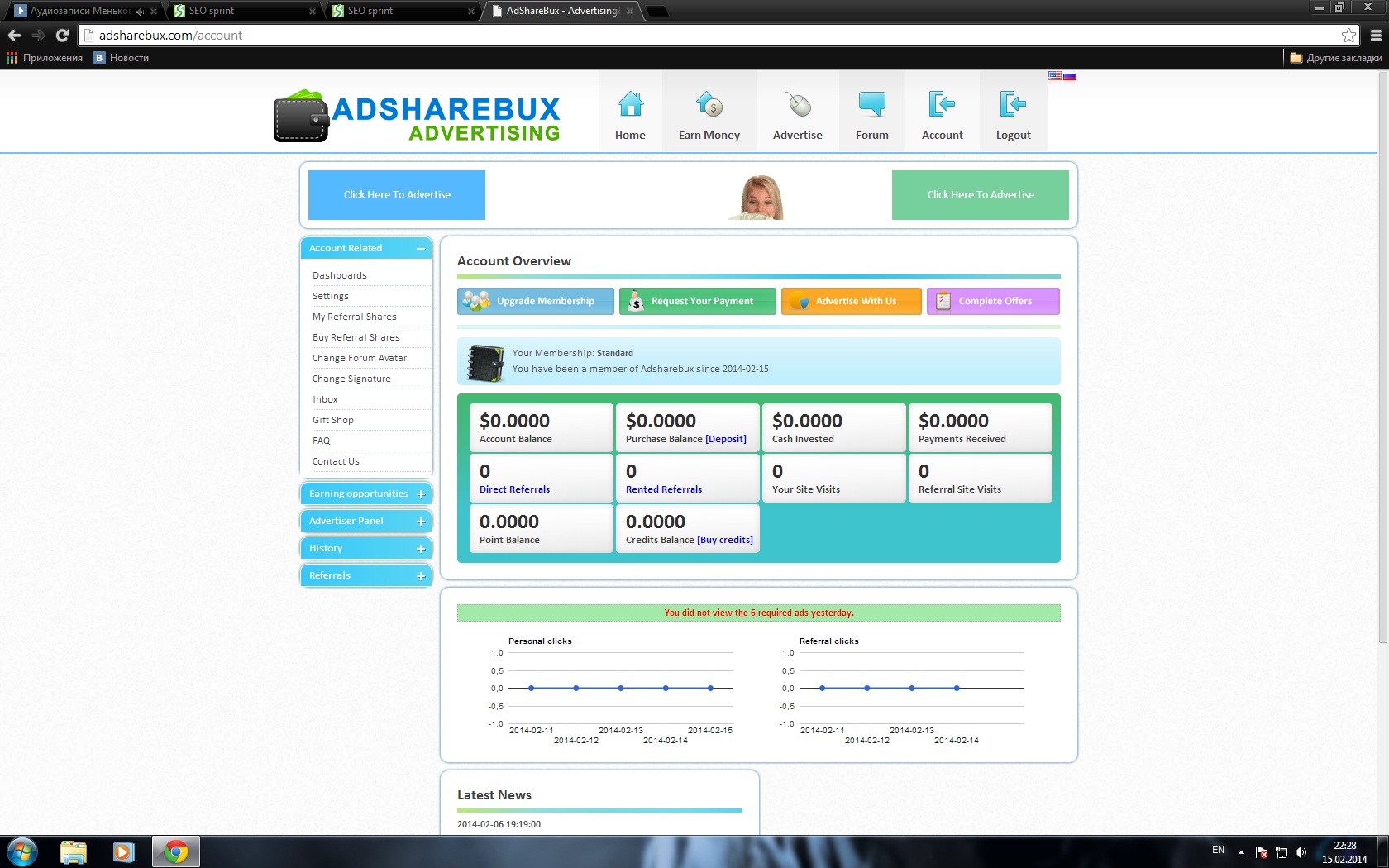
Task: Open Inbox in the sidebar
Action: click(325, 399)
